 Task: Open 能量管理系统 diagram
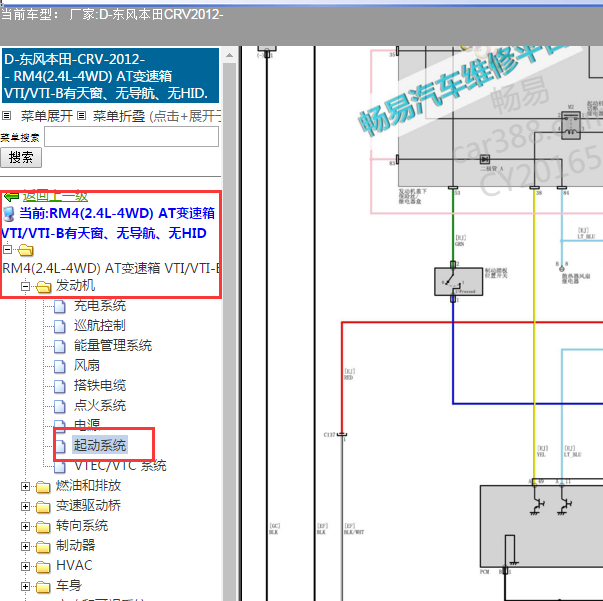[x=113, y=346]
